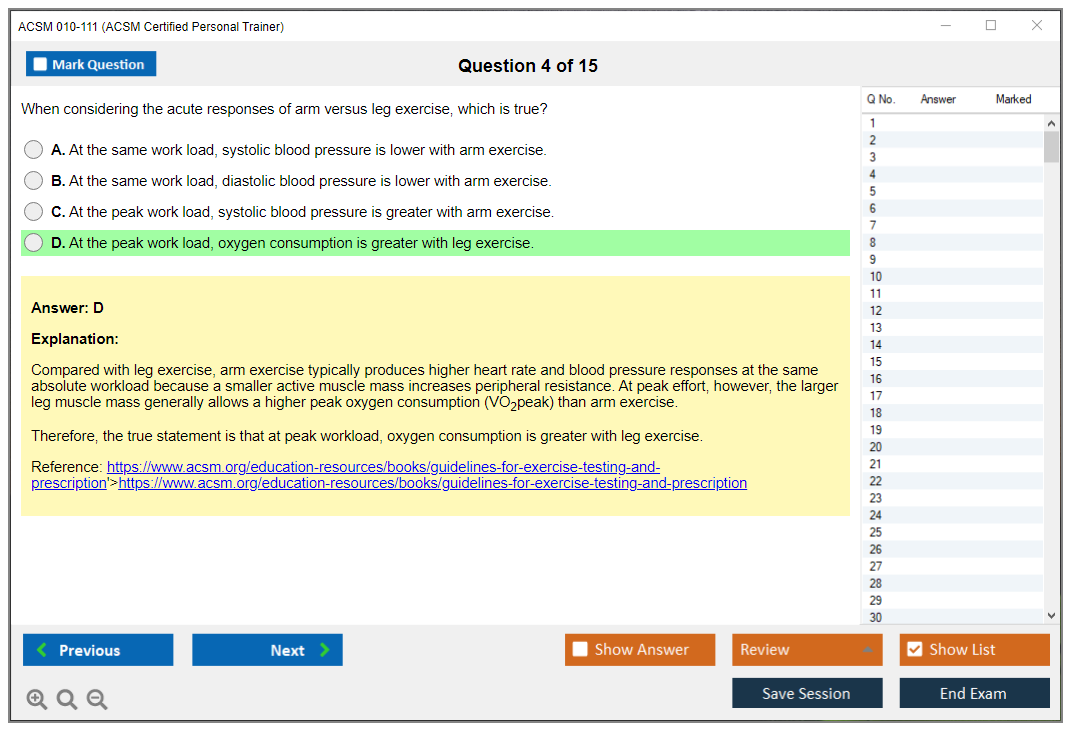This screenshot has height=735, width=1075.
Task: Advance to the Next question
Action: point(267,650)
